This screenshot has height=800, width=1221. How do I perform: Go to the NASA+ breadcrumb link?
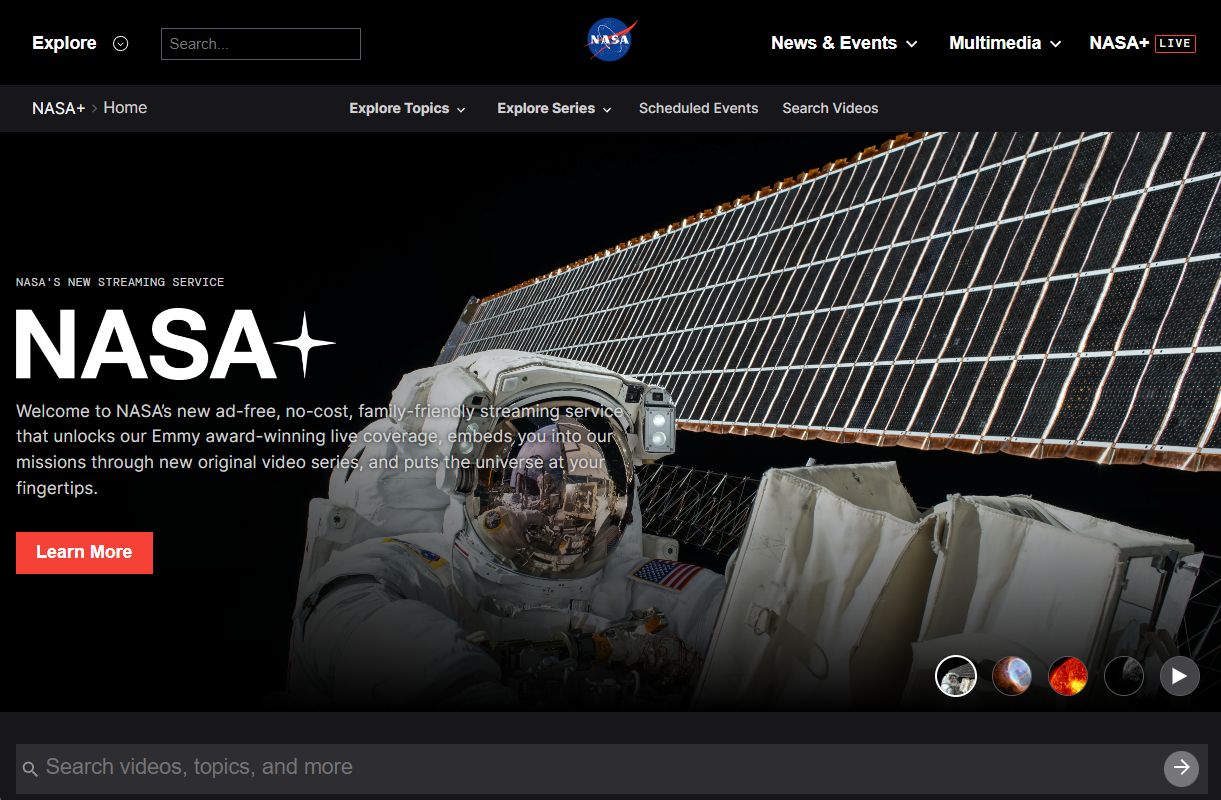(58, 108)
